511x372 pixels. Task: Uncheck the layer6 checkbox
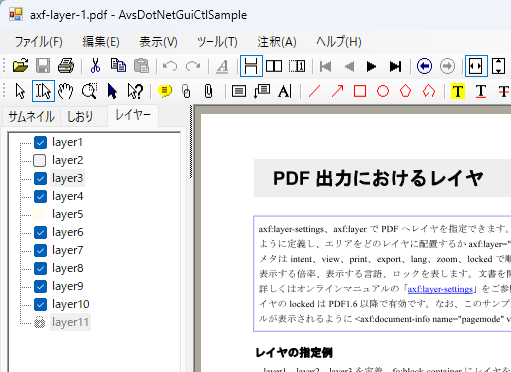coord(40,232)
